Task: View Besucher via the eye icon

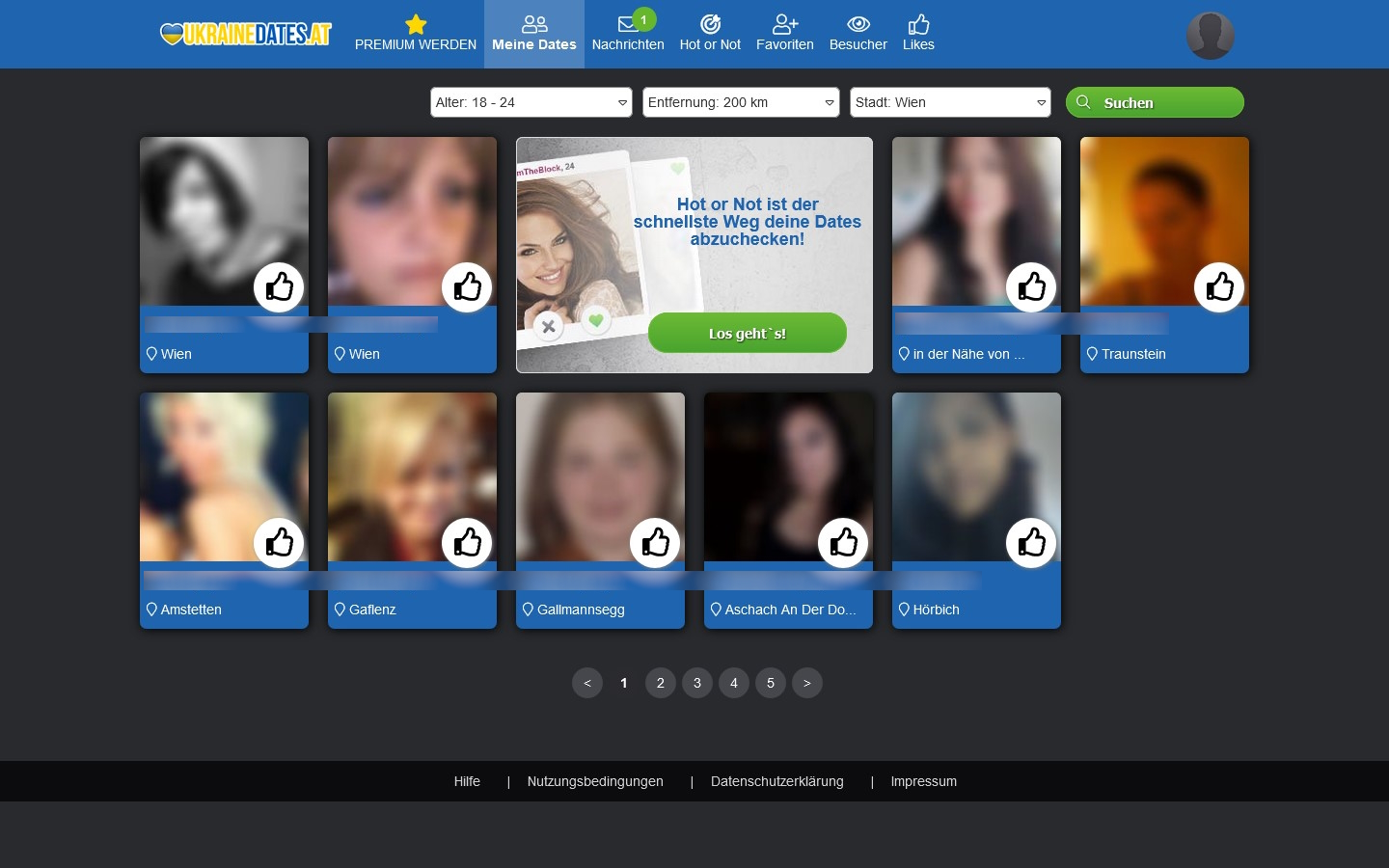Action: (x=858, y=25)
